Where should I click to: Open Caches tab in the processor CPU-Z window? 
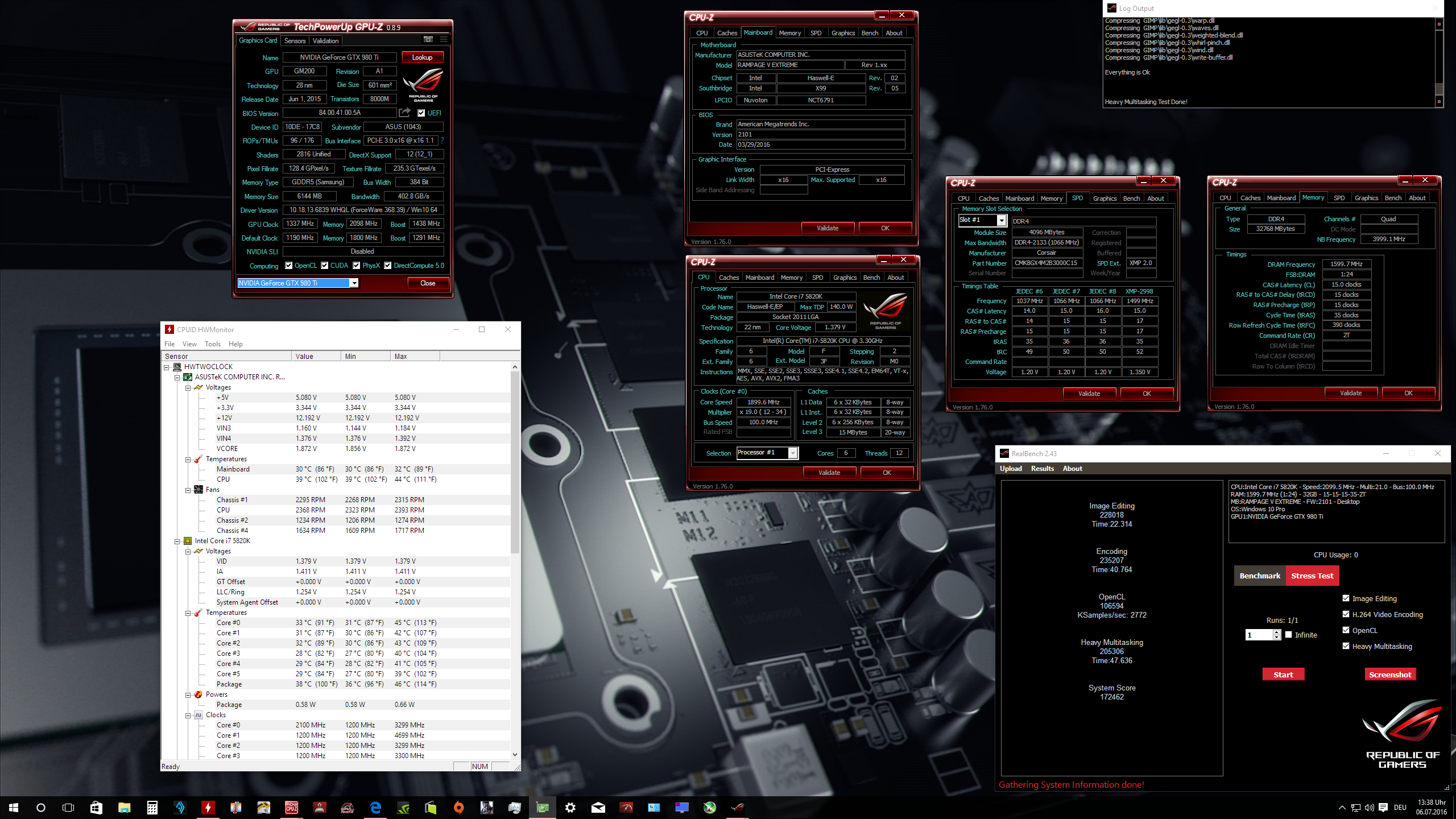point(729,278)
